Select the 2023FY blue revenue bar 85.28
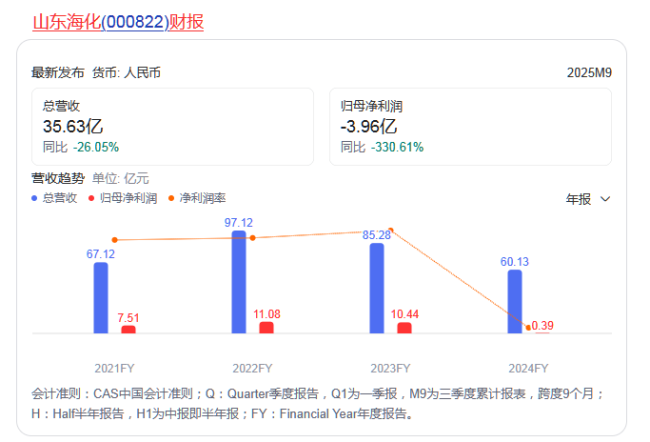The image size is (650, 442). tap(377, 288)
